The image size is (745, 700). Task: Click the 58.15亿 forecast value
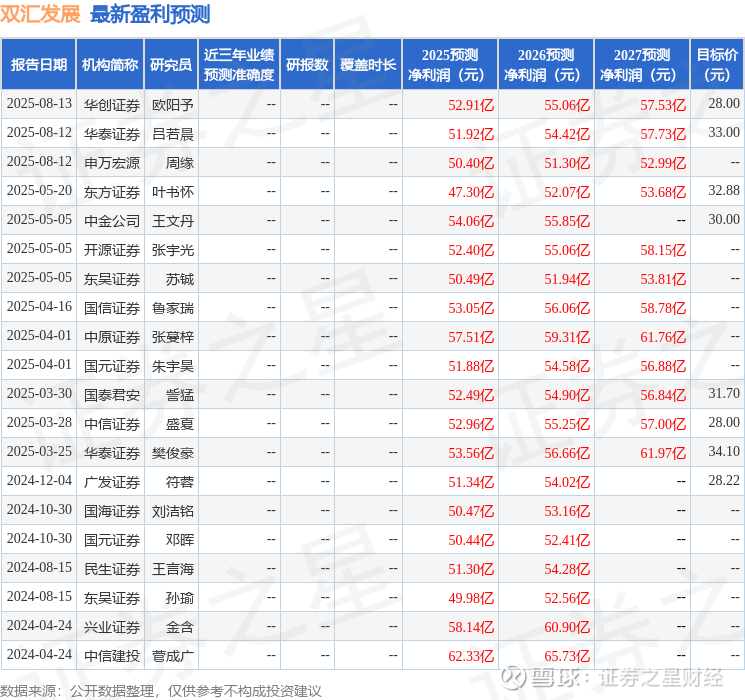(663, 250)
